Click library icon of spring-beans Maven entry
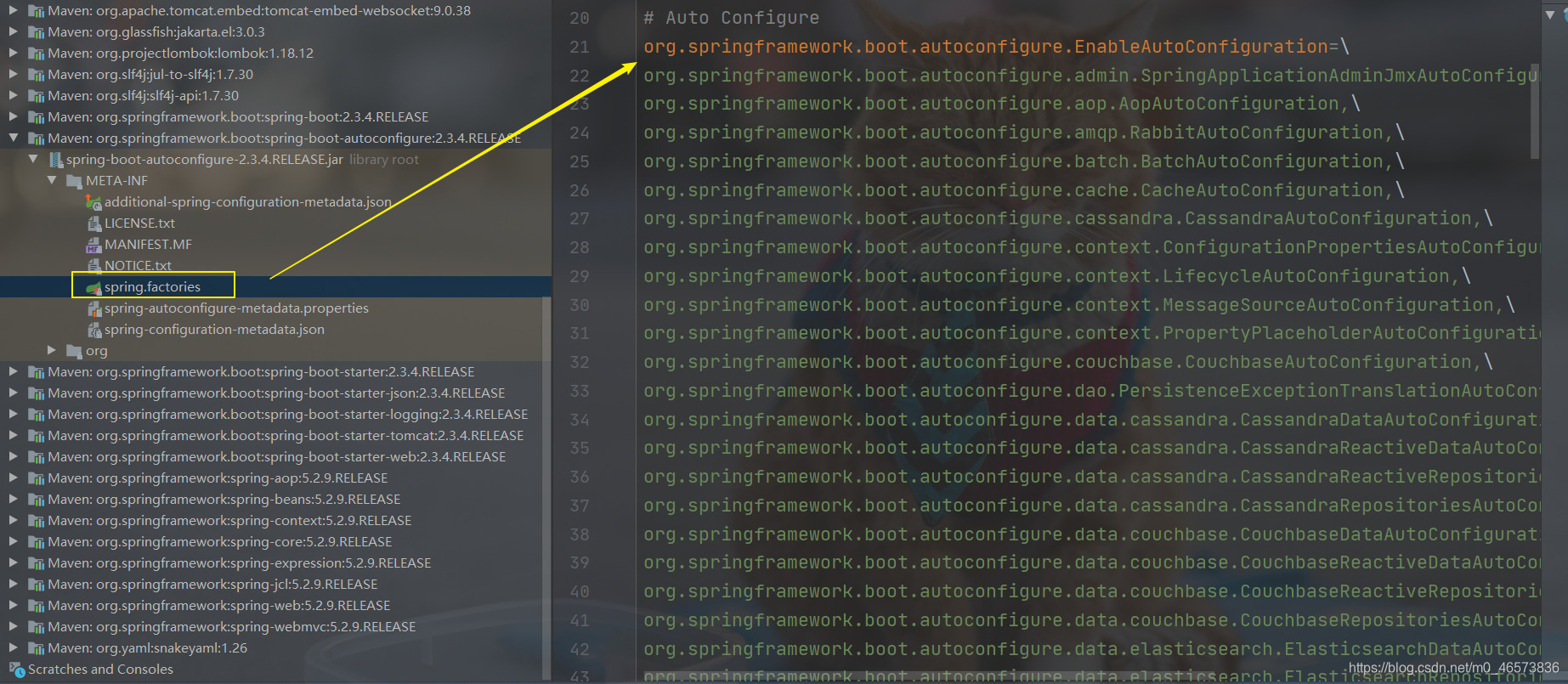 (37, 500)
